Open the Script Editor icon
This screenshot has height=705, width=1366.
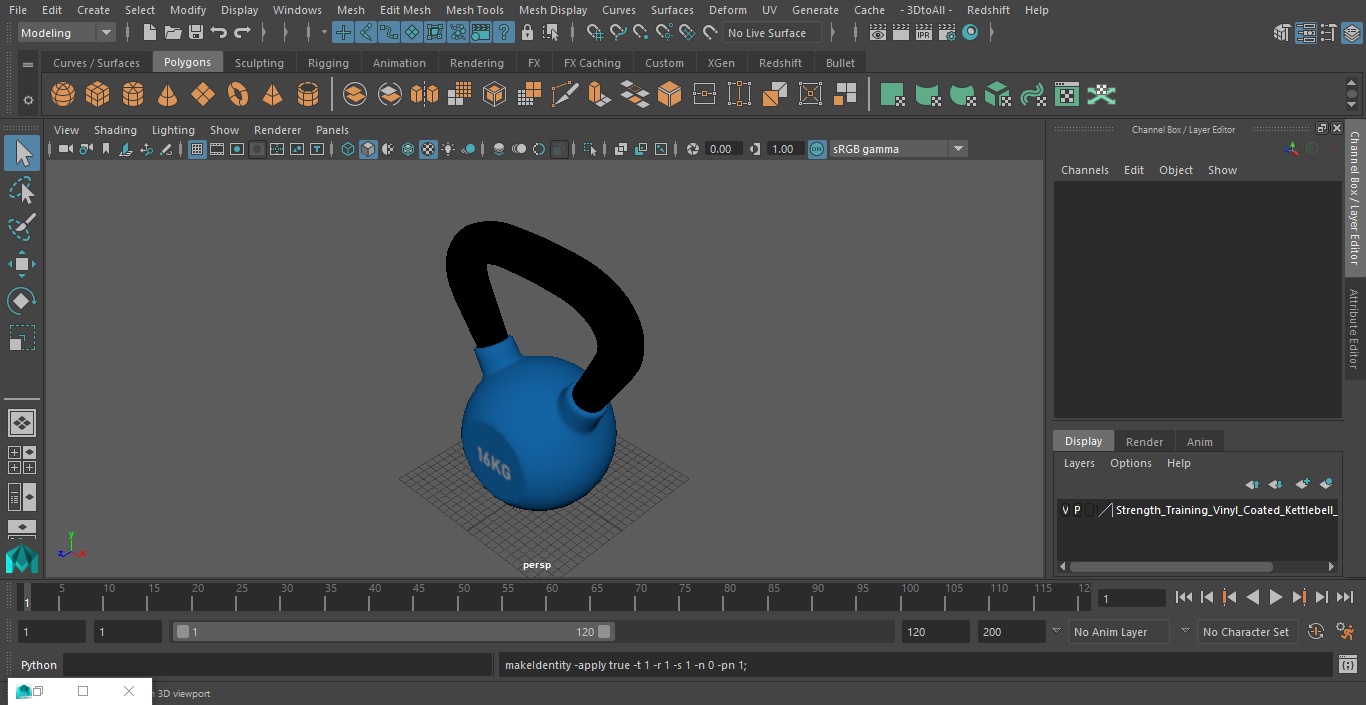pos(1347,665)
